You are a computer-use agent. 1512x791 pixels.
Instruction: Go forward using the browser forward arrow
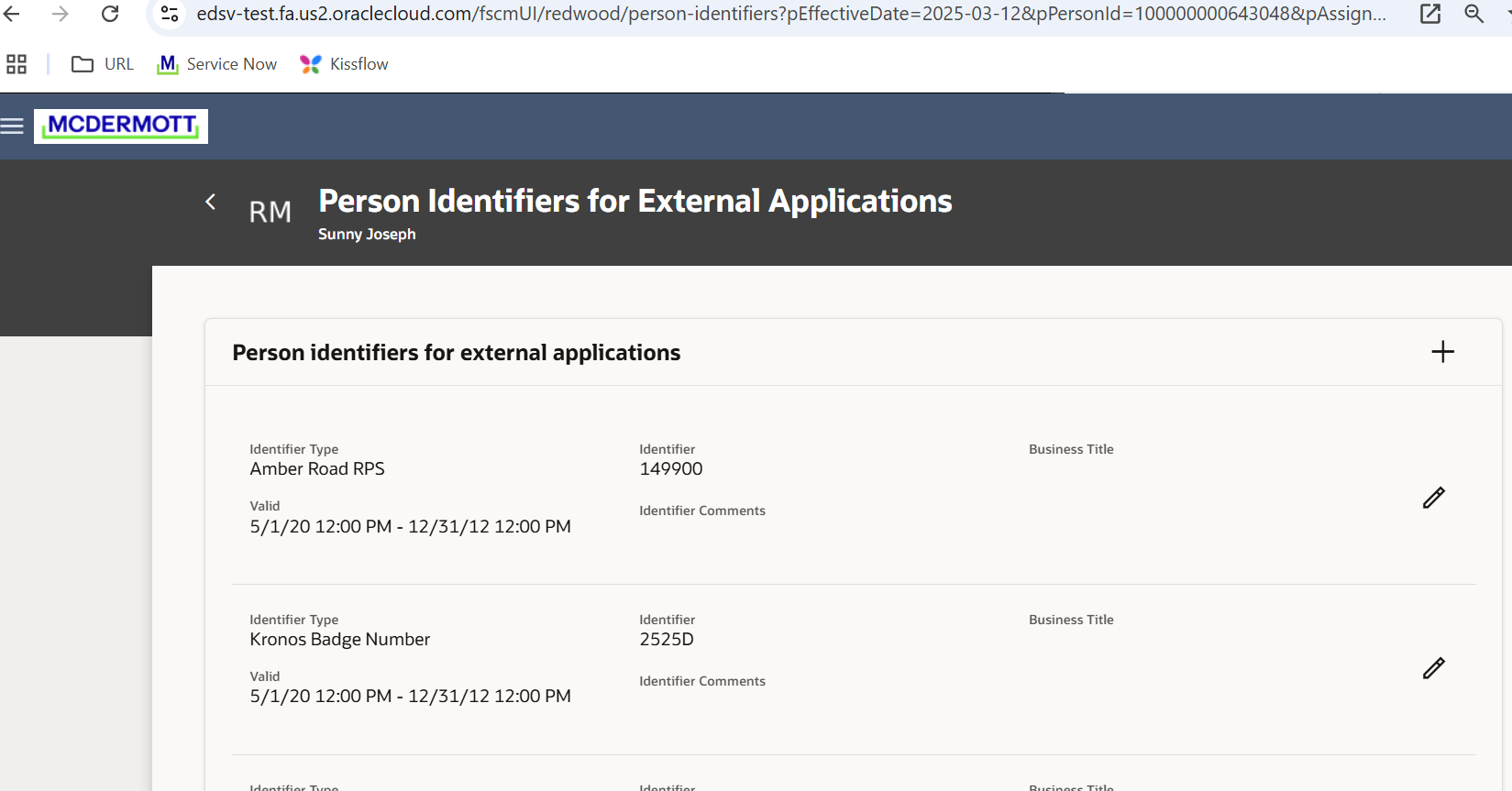pyautogui.click(x=61, y=14)
